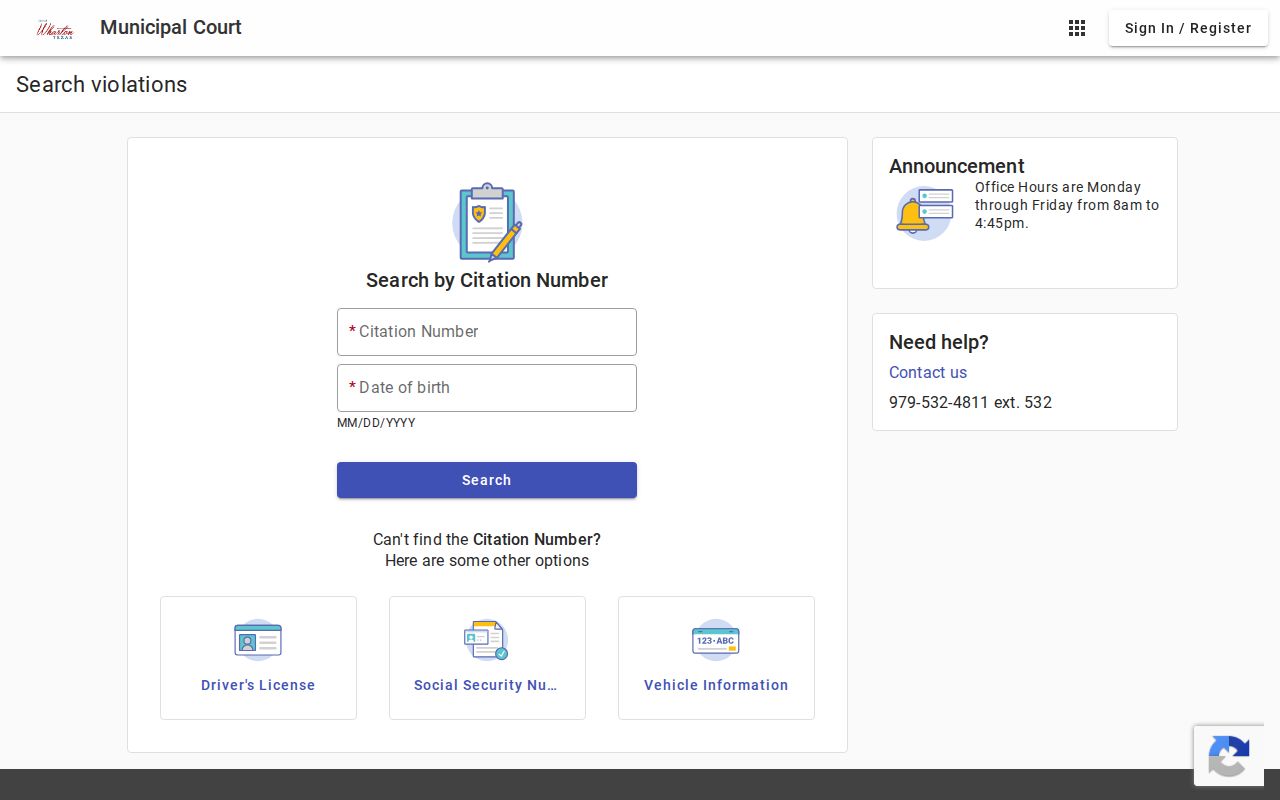
Task: Click "Here are some other options" text
Action: [x=487, y=560]
